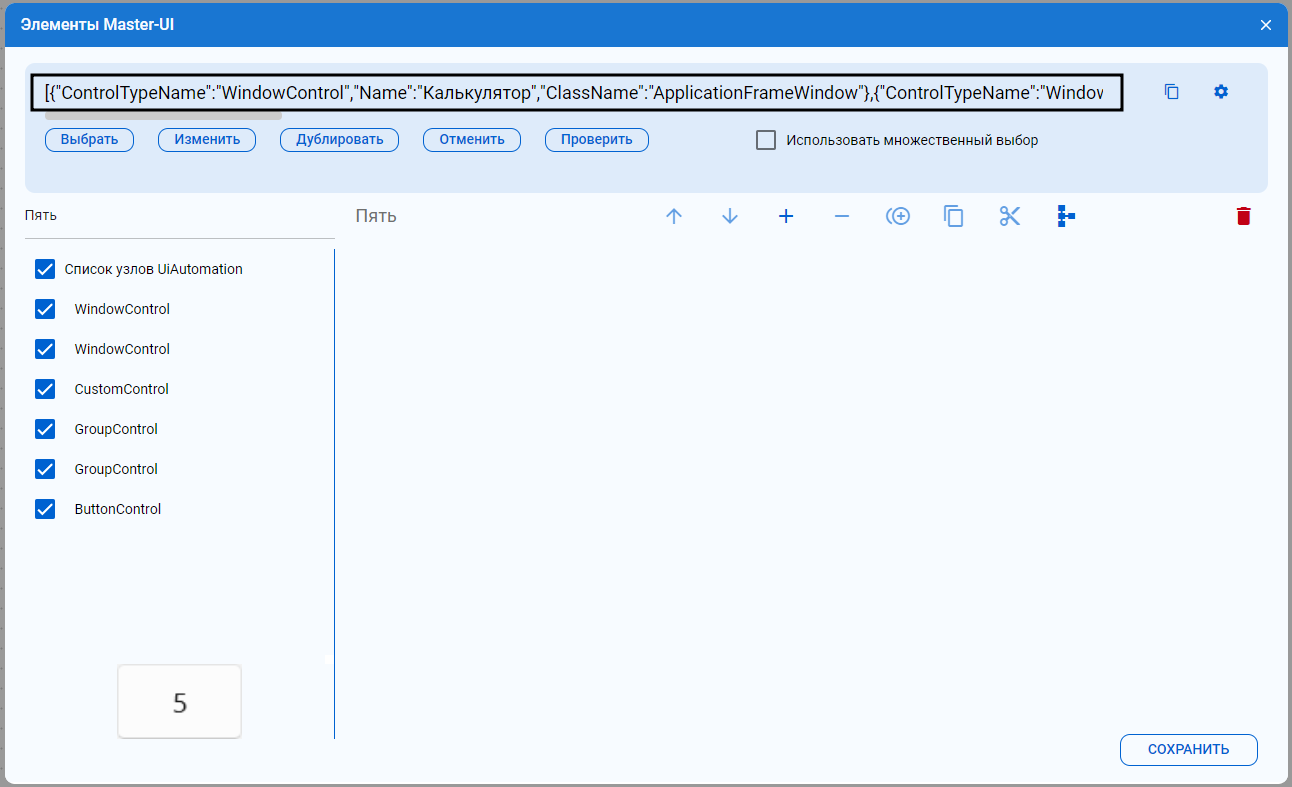The height and width of the screenshot is (787, 1292).
Task: Enable the 'Использовать множественный выбор' checkbox
Action: point(766,140)
